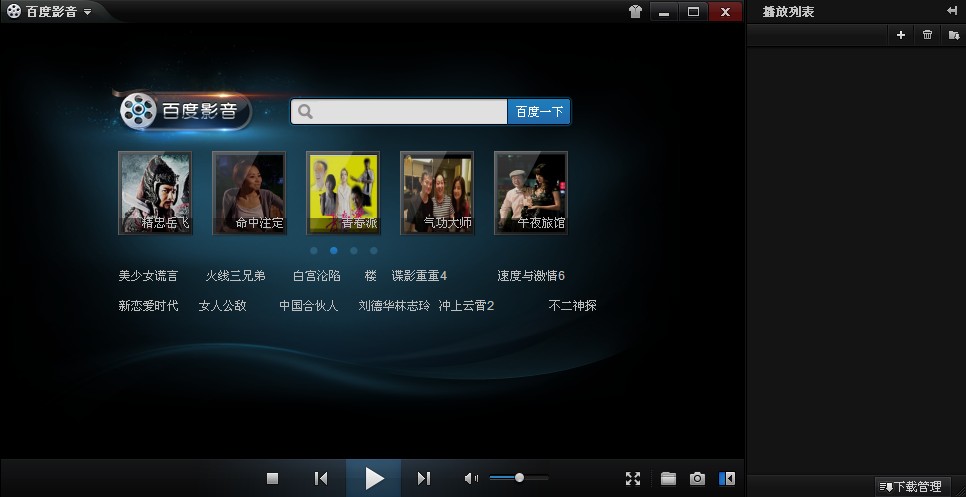Screen dimensions: 966x497
Task: Open the 美少女谎言 link
Action: [x=148, y=276]
